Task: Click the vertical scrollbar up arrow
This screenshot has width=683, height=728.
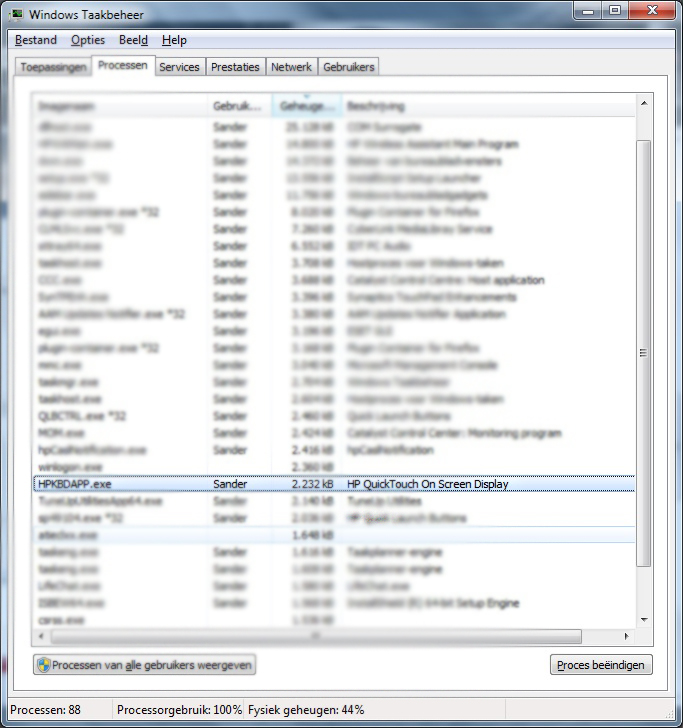Action: pyautogui.click(x=644, y=103)
